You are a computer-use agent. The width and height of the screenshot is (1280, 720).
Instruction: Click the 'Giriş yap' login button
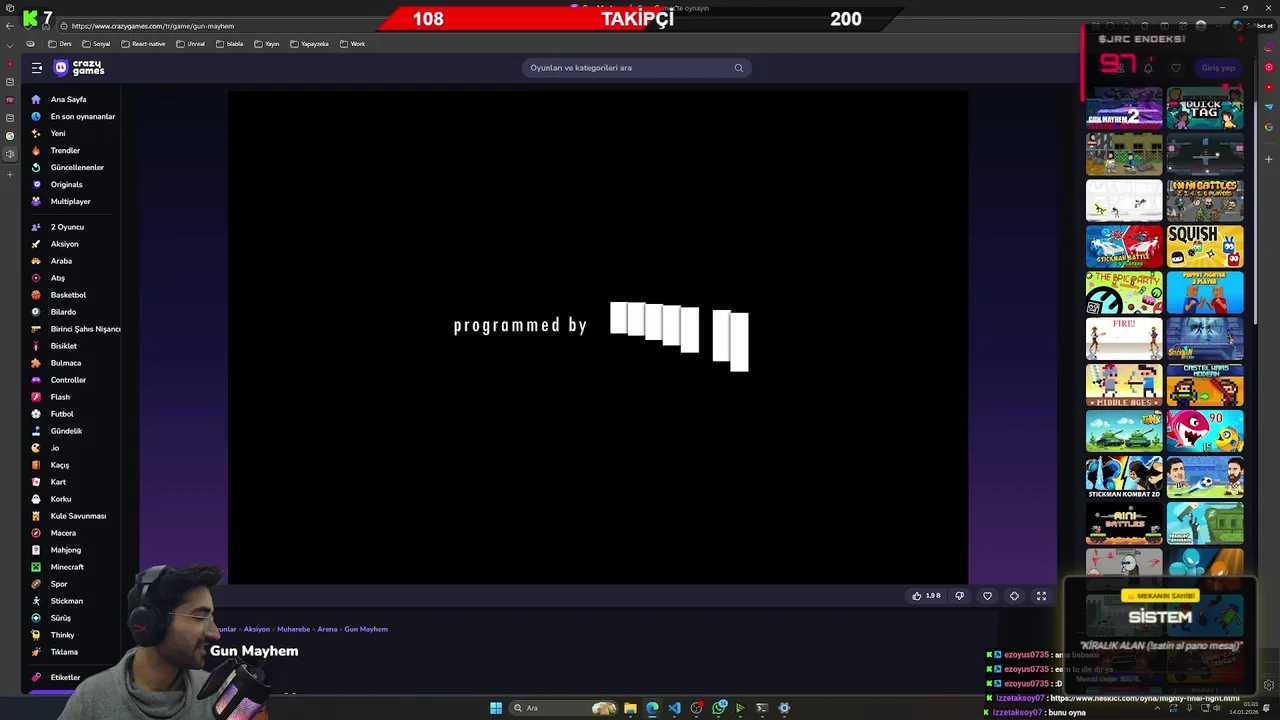[x=1218, y=68]
